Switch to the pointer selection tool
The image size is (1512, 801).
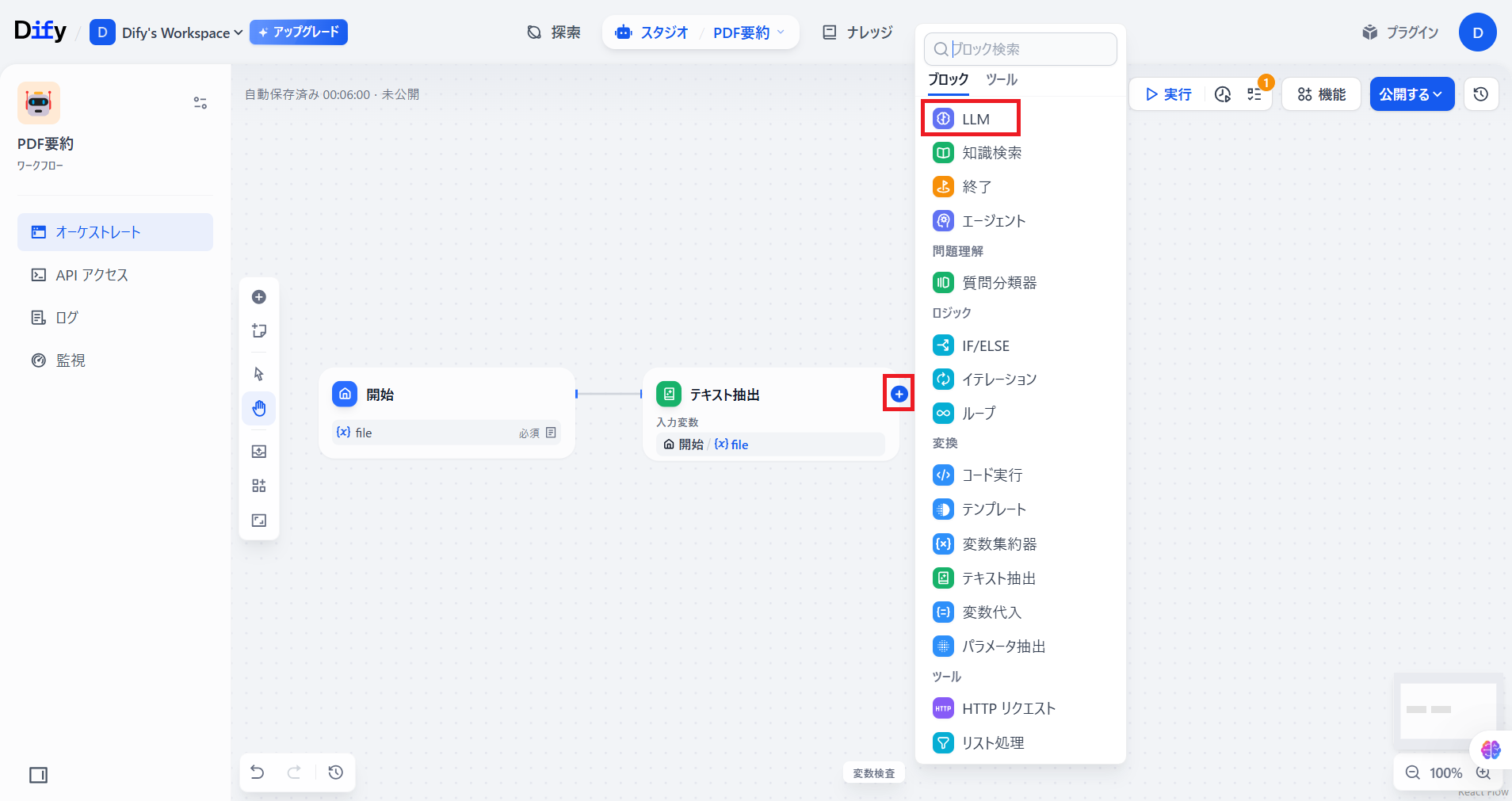pyautogui.click(x=259, y=373)
